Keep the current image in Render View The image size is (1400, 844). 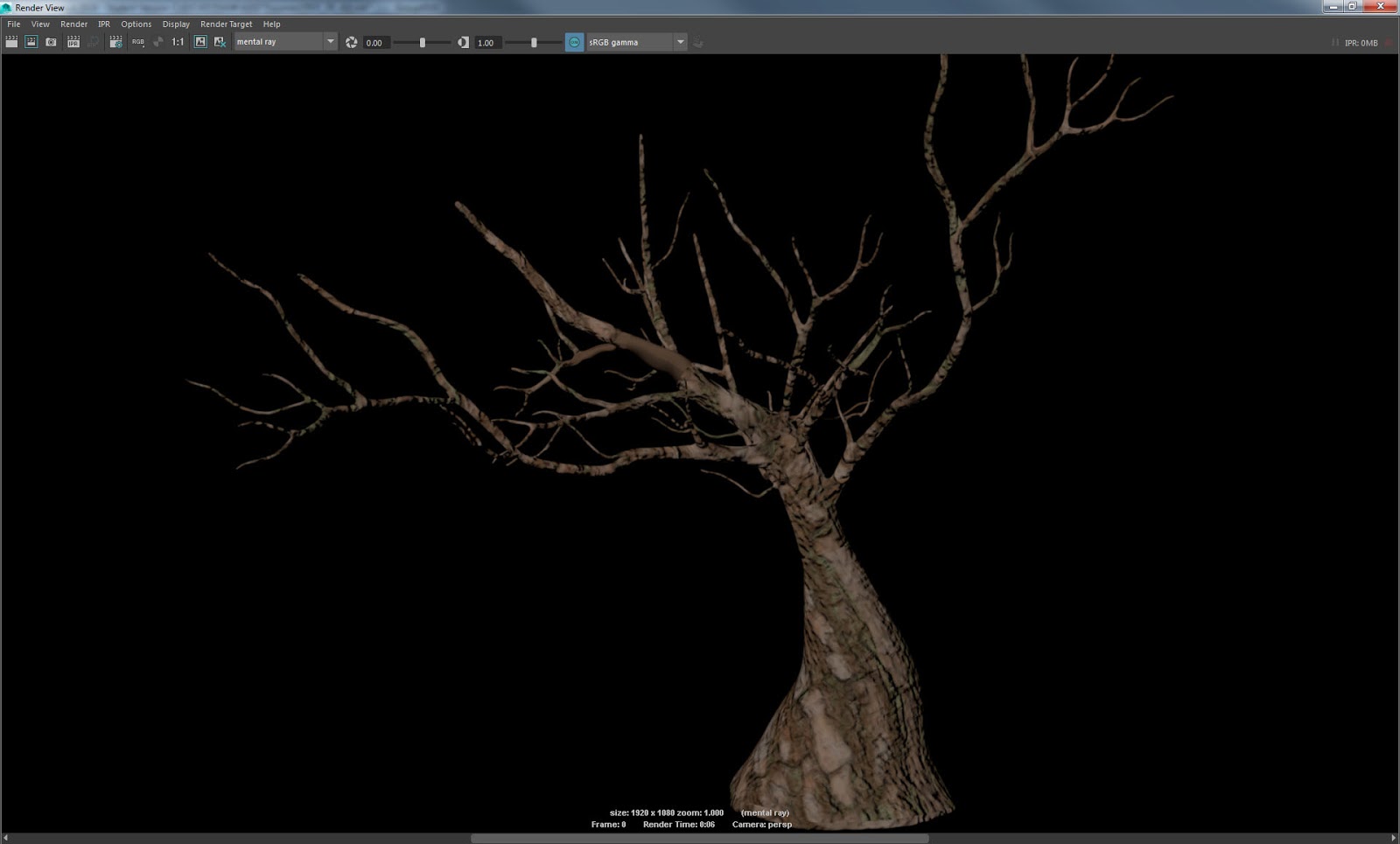click(199, 41)
